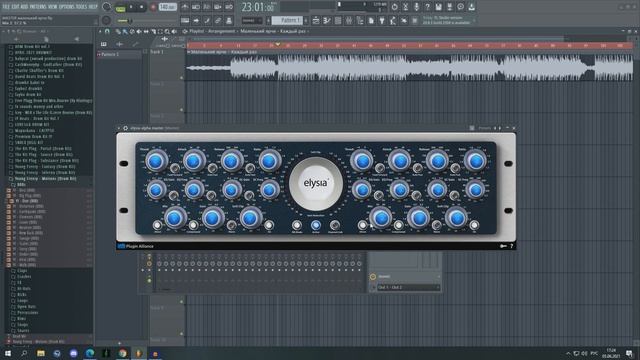Open the TOOLS menu
Image resolution: width=640 pixels, height=360 pixels.
pyautogui.click(x=82, y=7)
